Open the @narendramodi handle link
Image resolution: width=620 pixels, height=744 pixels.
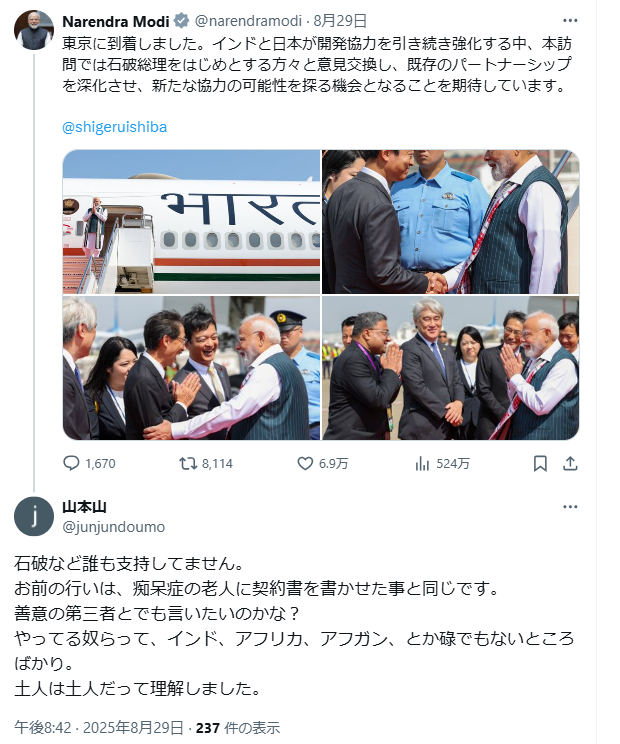[x=249, y=21]
